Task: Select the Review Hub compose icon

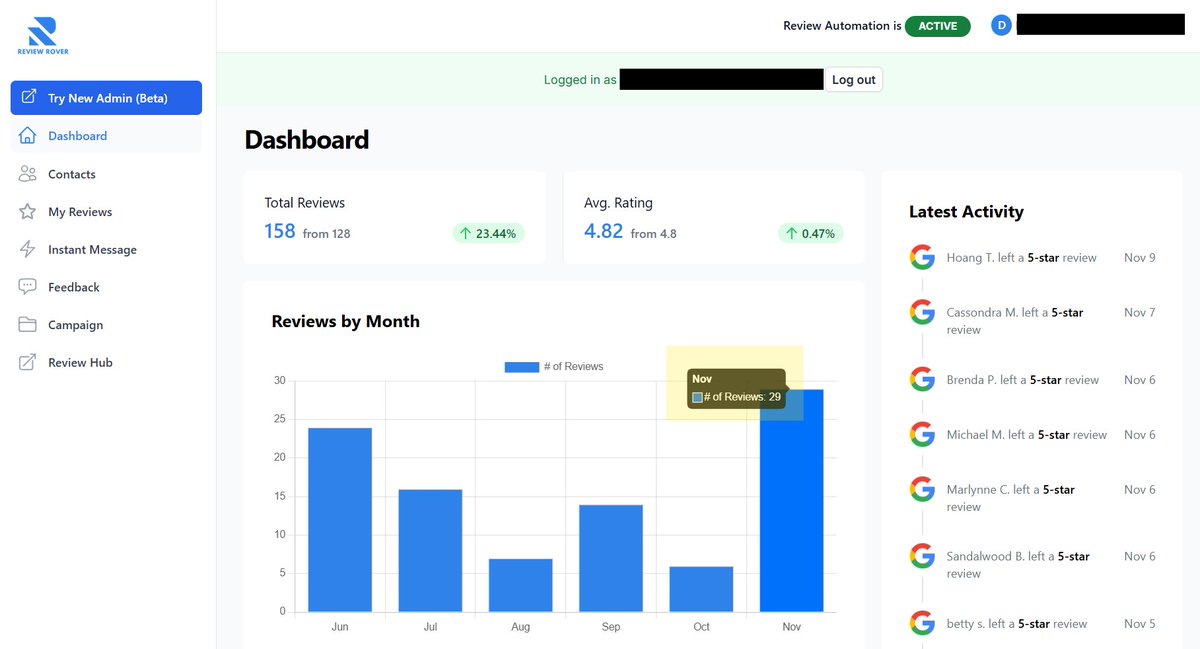Action: (x=30, y=362)
